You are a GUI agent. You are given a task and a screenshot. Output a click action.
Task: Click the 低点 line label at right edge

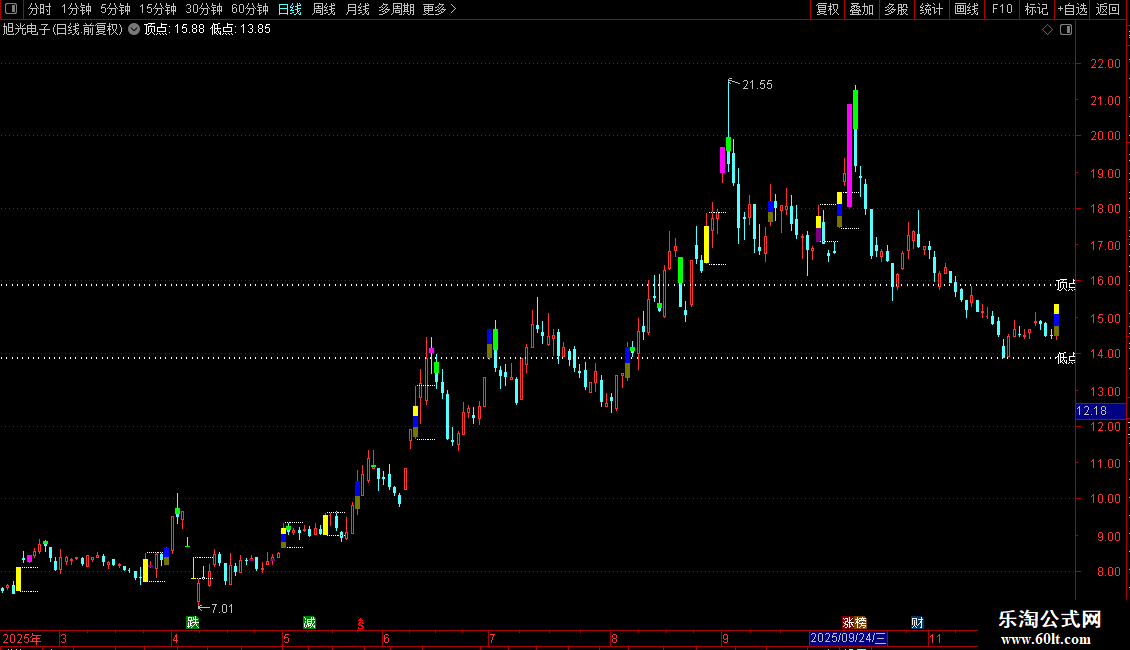point(1066,357)
